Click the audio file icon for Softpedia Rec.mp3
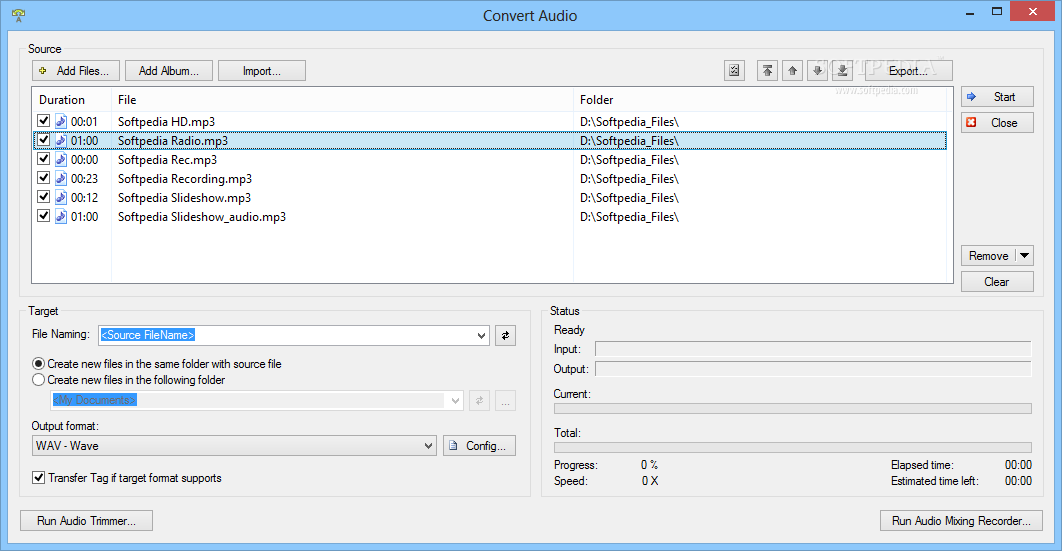The height and width of the screenshot is (551, 1062). tap(61, 159)
